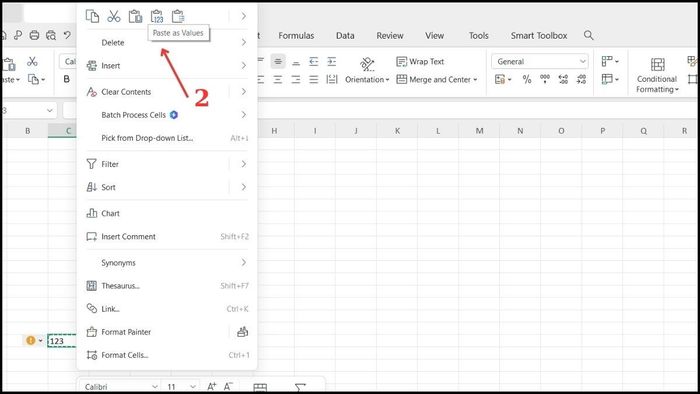Viewport: 700px width, 394px height.
Task: Switch to the Review tab
Action: click(390, 36)
